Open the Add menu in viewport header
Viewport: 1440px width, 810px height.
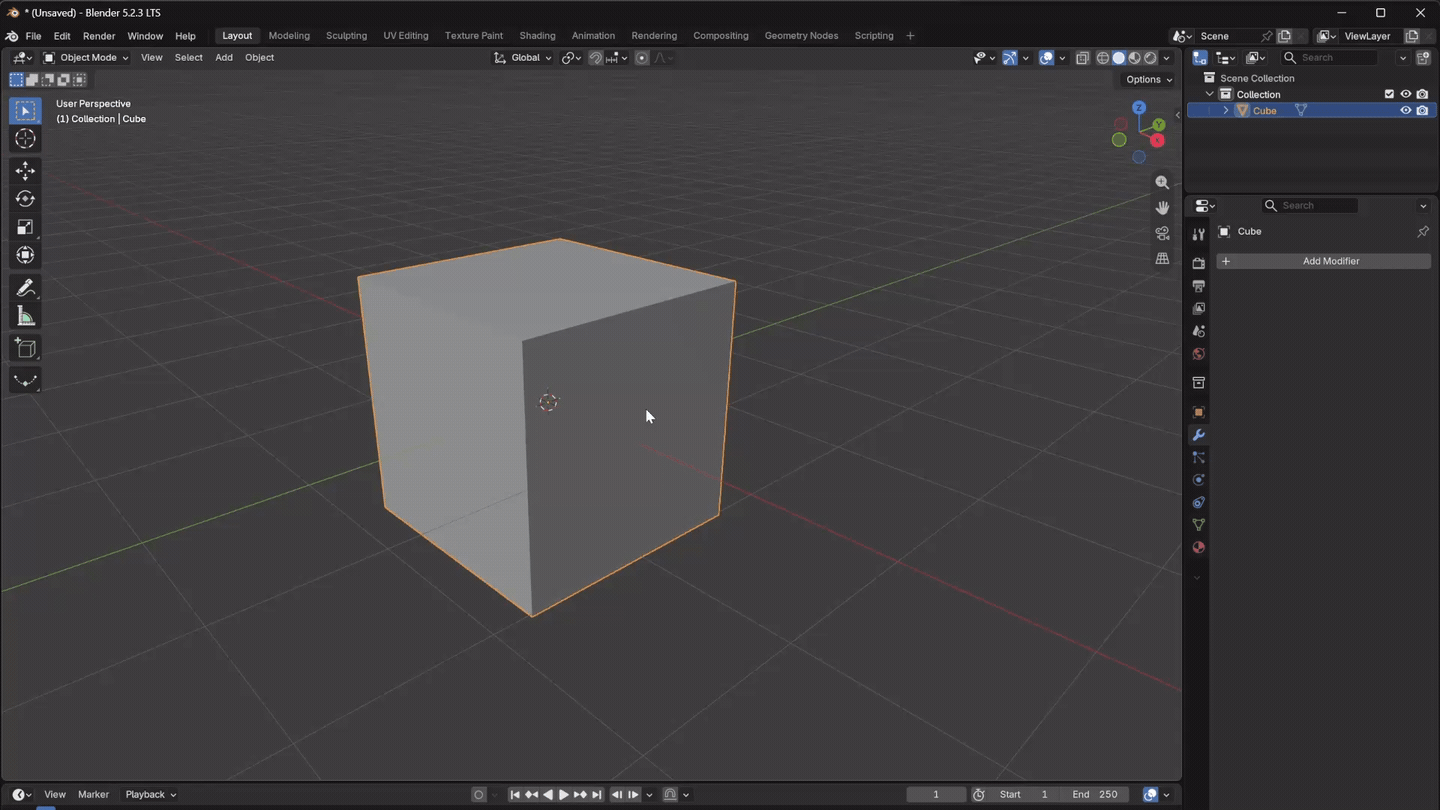click(x=224, y=58)
